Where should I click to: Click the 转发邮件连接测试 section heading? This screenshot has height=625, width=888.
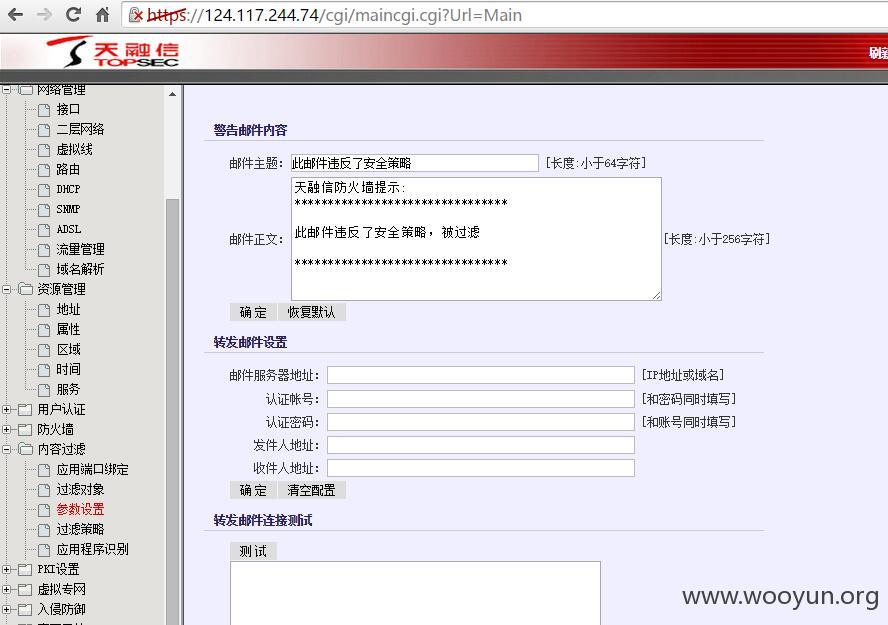[263, 520]
